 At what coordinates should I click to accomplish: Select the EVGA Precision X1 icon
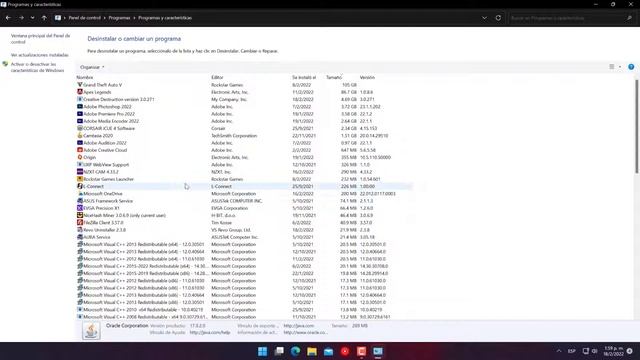(80, 208)
